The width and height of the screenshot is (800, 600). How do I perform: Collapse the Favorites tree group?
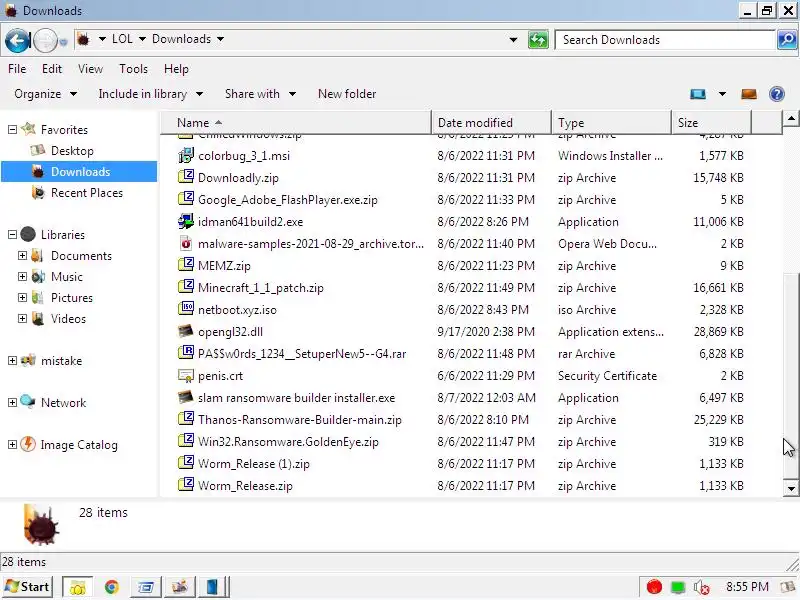click(x=12, y=130)
